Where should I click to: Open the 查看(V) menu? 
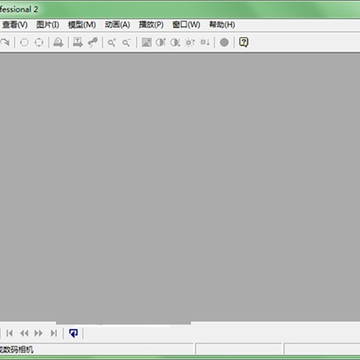tap(15, 25)
